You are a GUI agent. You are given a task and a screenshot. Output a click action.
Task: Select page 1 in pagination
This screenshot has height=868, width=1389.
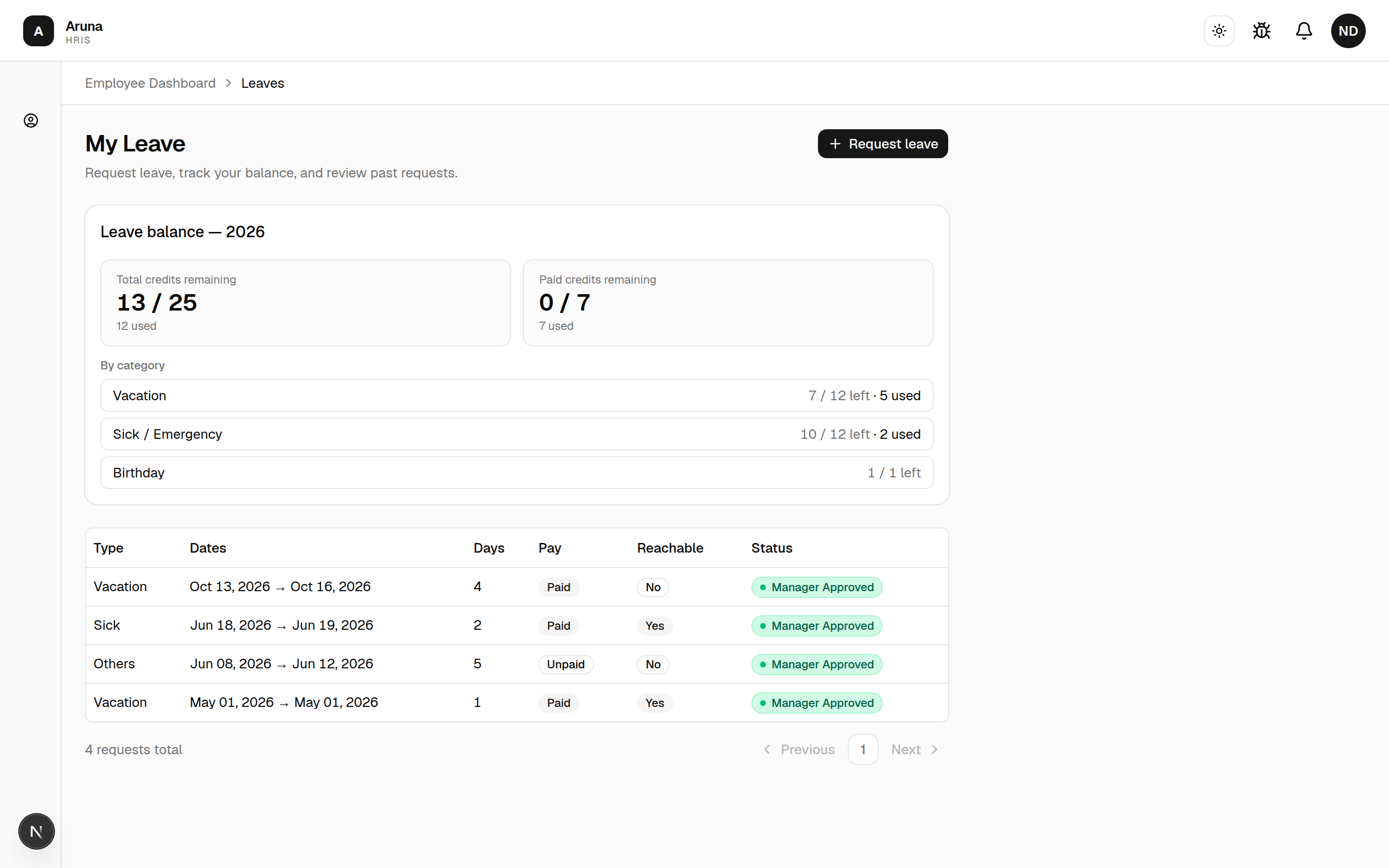863,749
